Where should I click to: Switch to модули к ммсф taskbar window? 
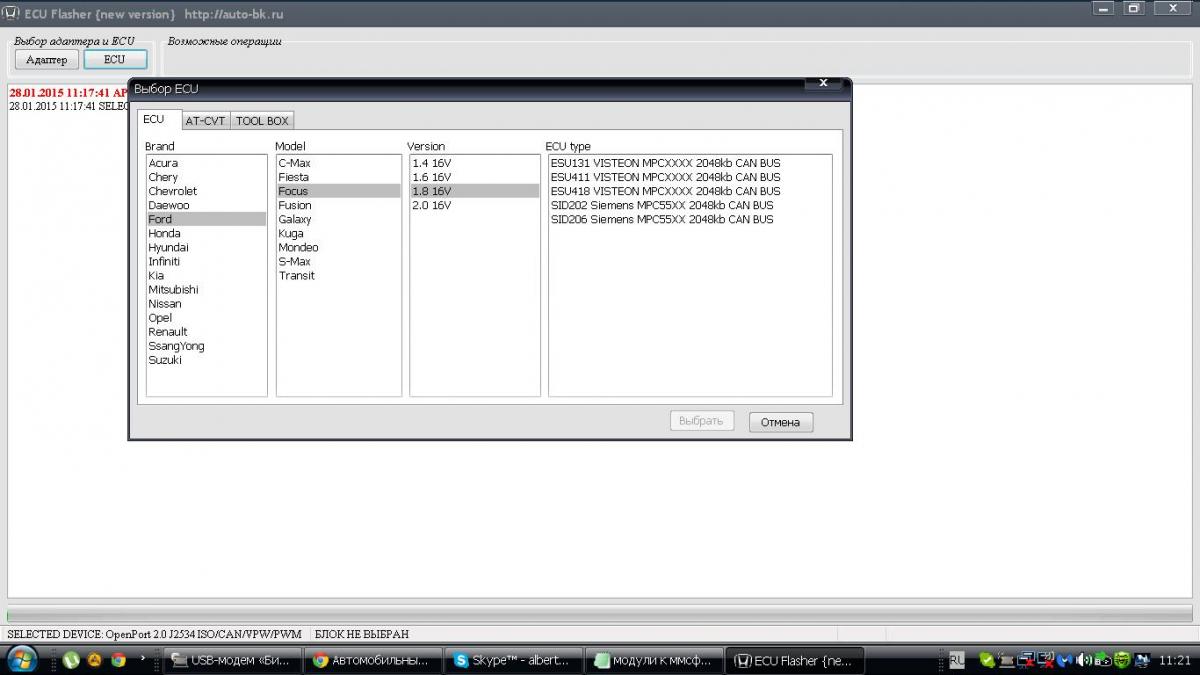(x=653, y=660)
